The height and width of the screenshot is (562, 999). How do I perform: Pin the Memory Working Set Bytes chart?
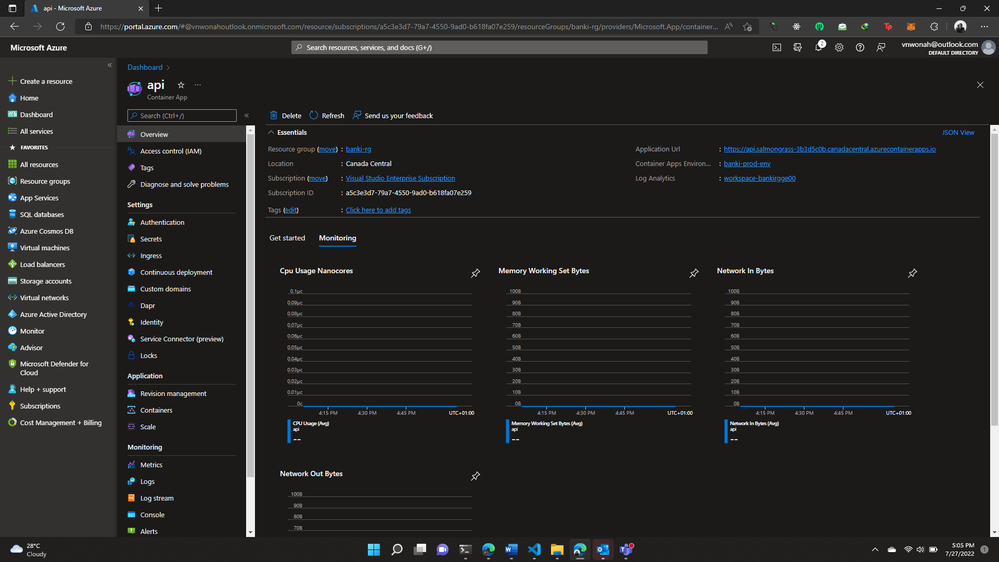point(694,273)
